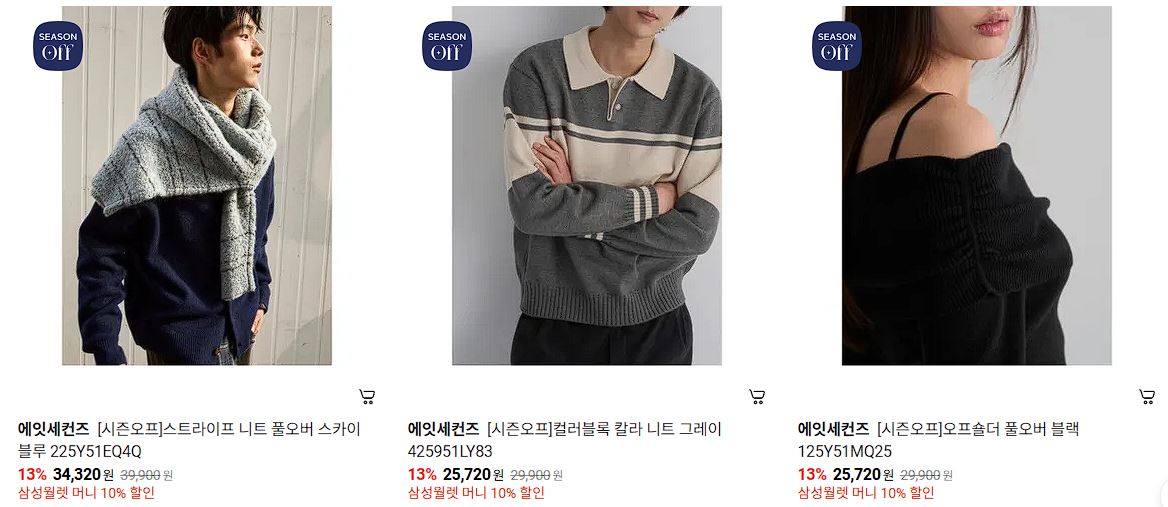Open the black off-shoulder pullover photo

pyautogui.click(x=977, y=185)
